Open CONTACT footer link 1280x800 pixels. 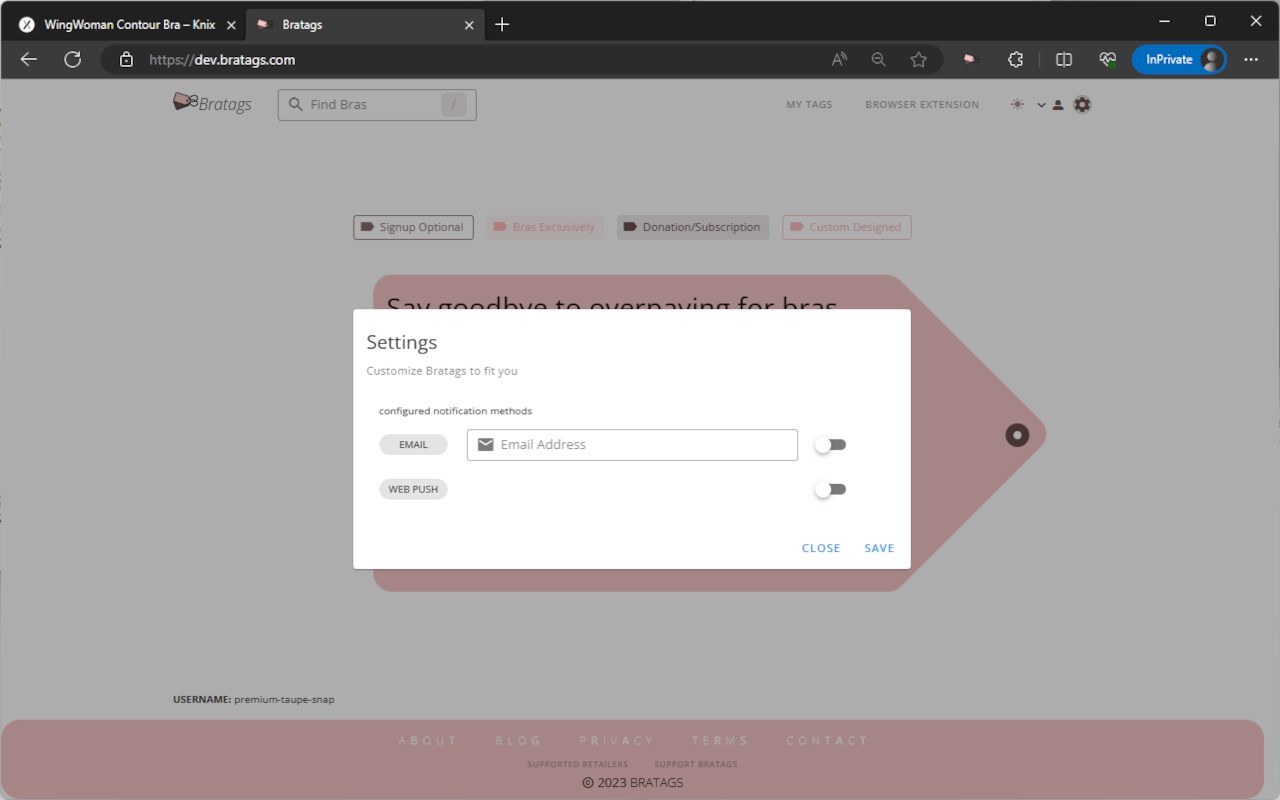pyautogui.click(x=827, y=741)
